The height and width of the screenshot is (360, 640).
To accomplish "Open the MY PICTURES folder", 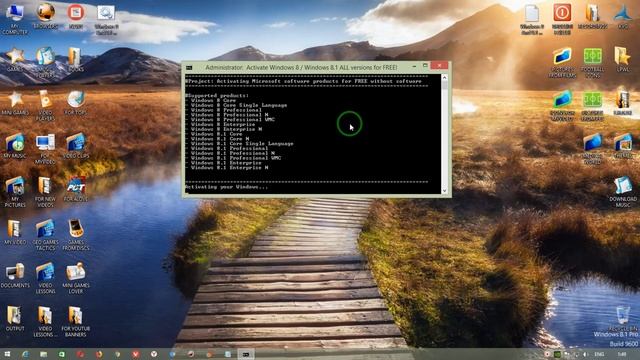I will 15,192.
